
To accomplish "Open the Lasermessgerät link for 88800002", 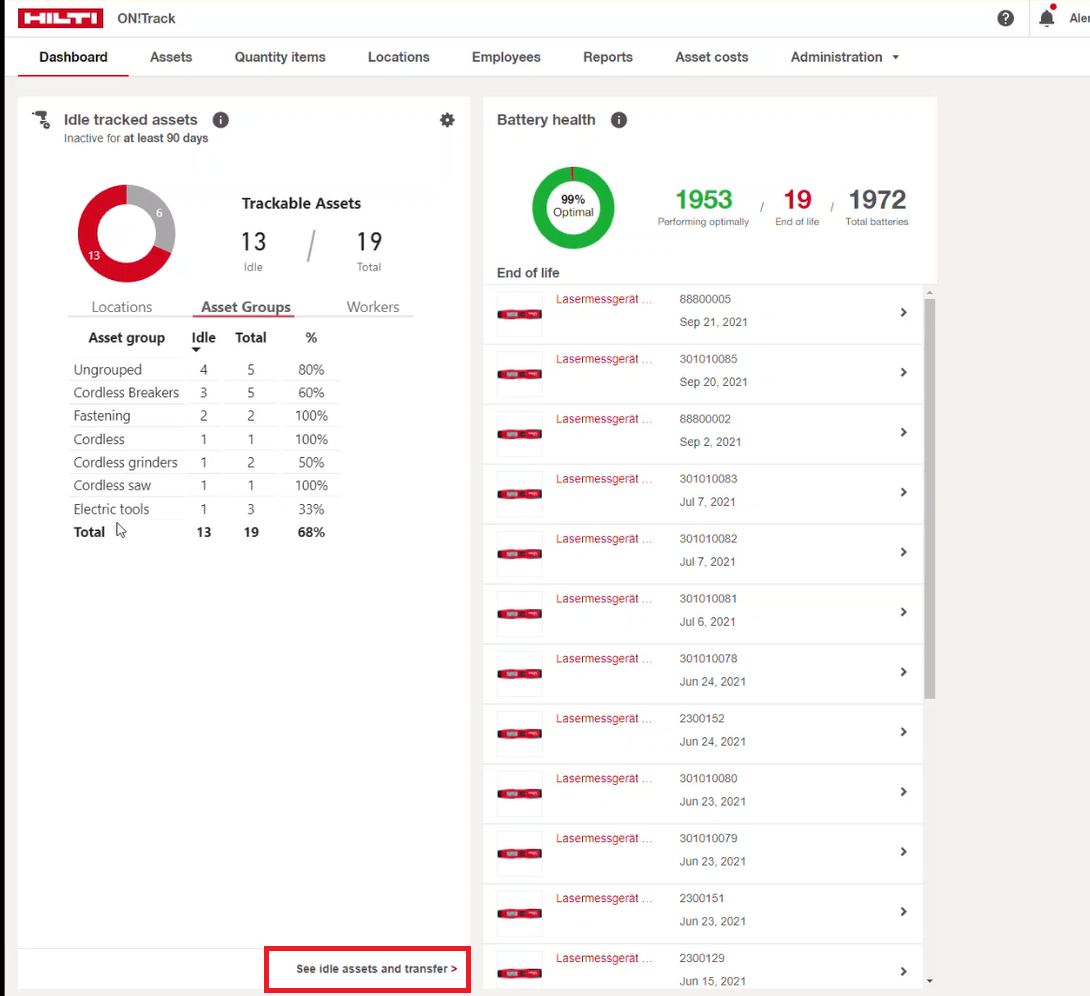I will (x=604, y=419).
